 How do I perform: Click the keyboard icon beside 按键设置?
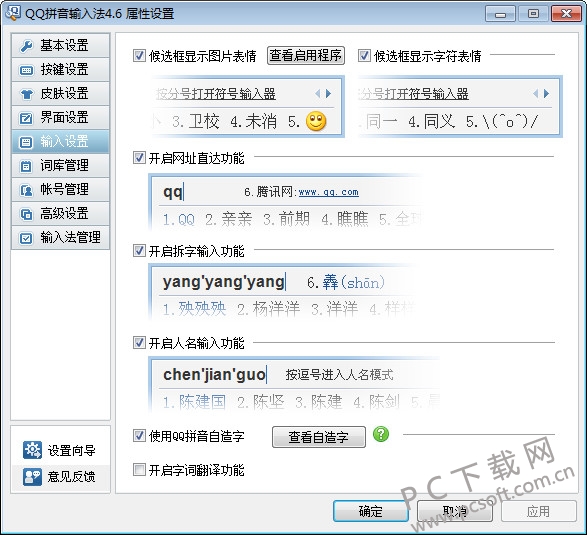tap(26, 70)
